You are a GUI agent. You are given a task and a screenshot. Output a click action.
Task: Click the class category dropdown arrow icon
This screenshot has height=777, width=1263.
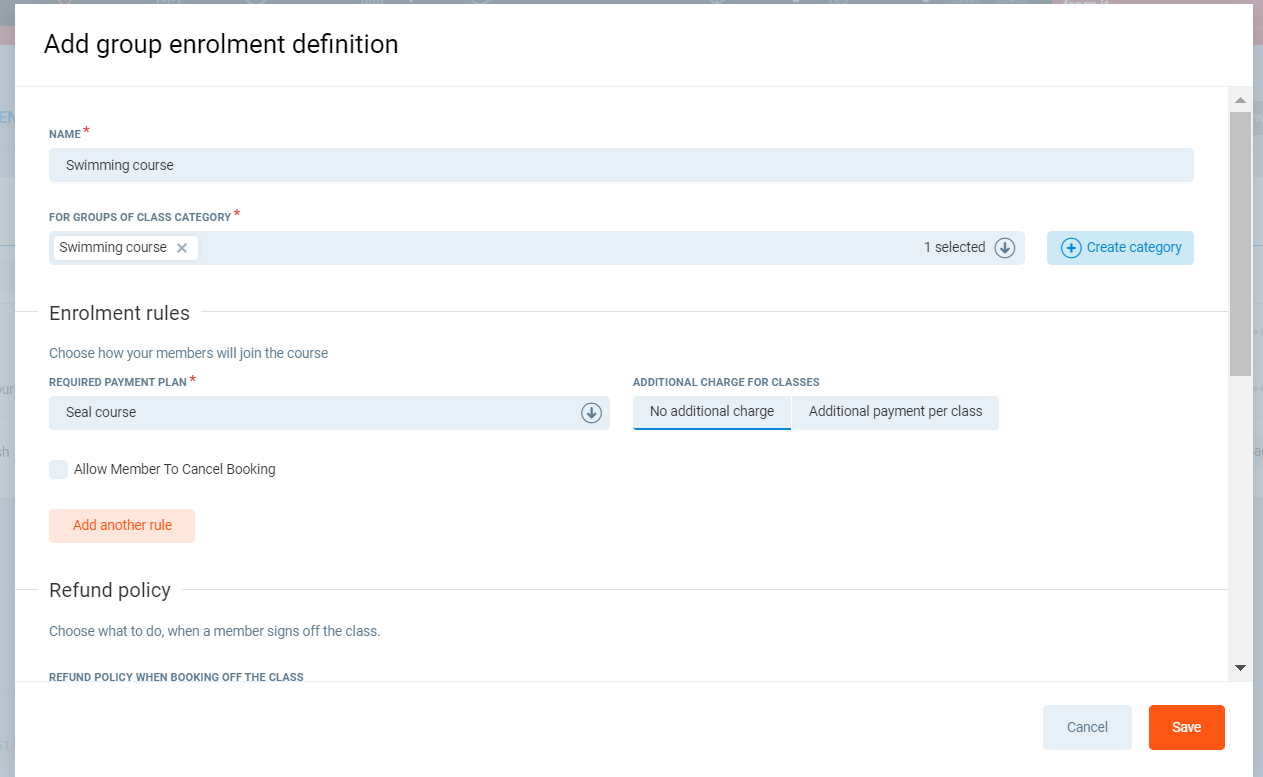tap(1005, 248)
